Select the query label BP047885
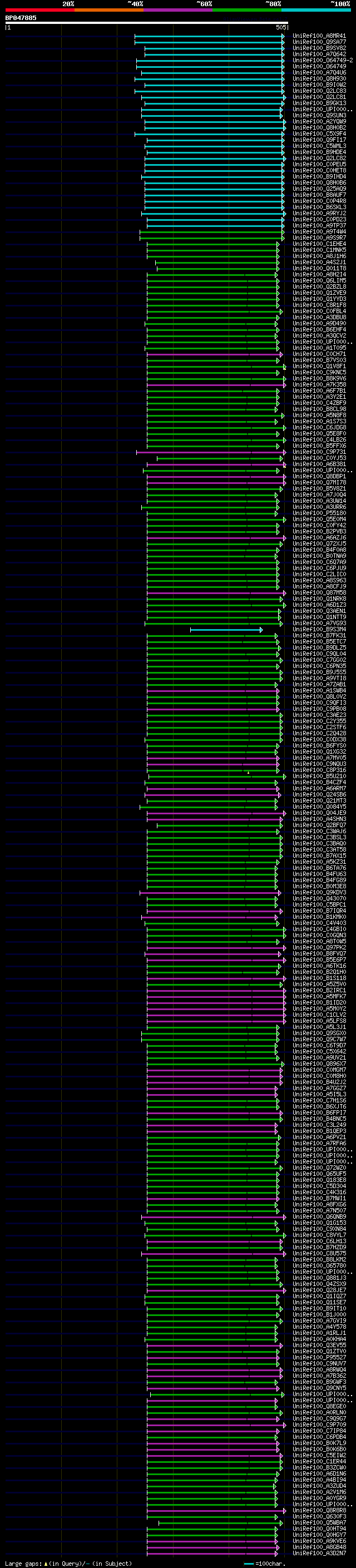Screen dimensions: 356x1568 point(21,18)
